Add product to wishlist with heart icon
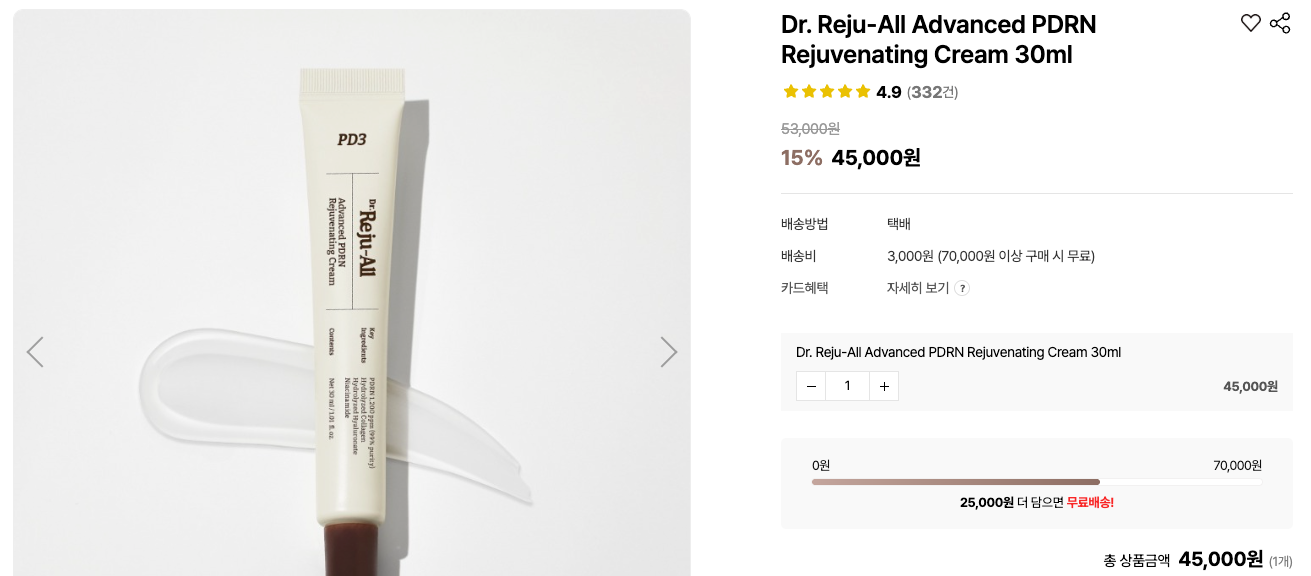The height and width of the screenshot is (576, 1311). coord(1250,23)
